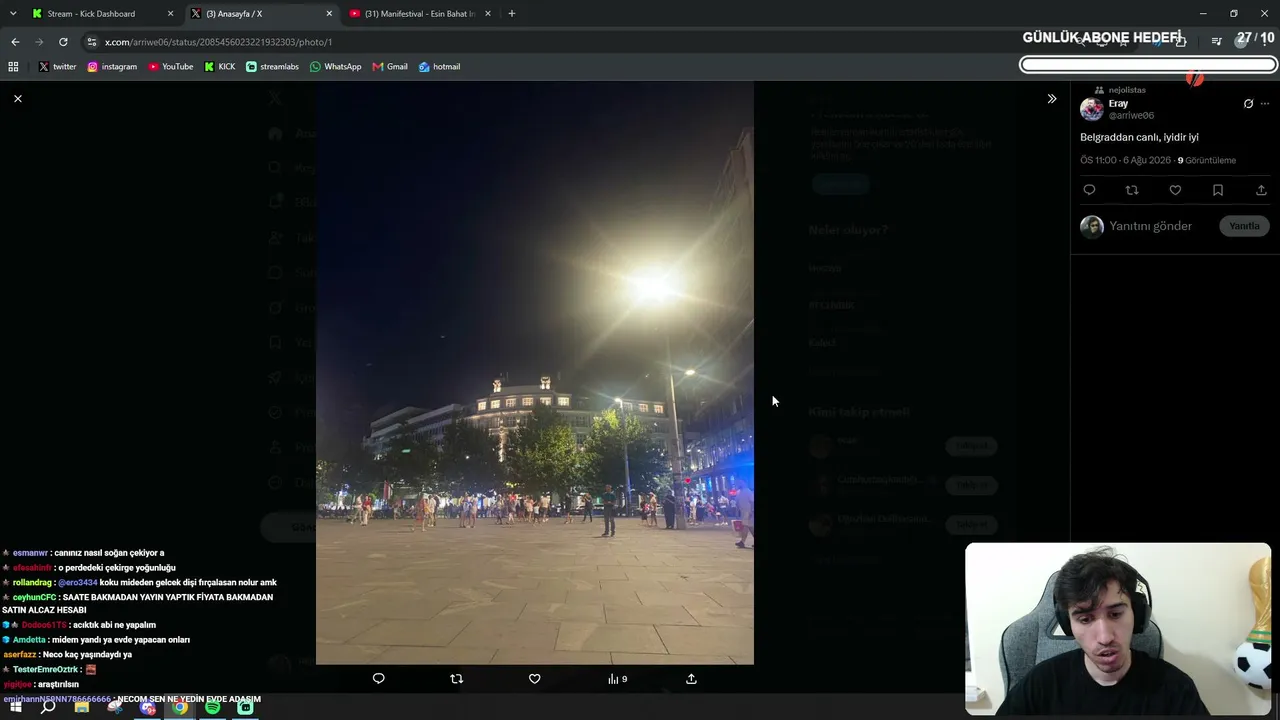The width and height of the screenshot is (1280, 720).
Task: Click the repost icon in the tweet panel
Action: point(1132,190)
